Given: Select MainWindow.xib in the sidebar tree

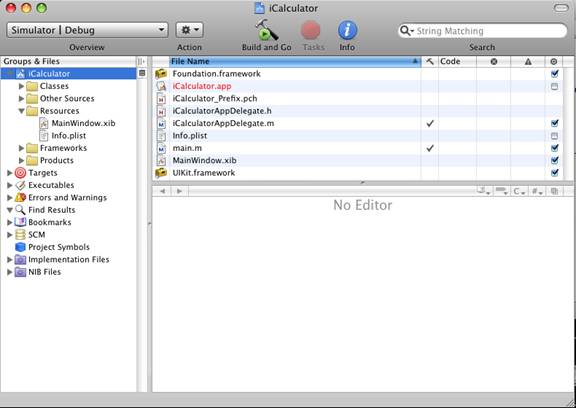Looking at the screenshot, I should coord(83,123).
